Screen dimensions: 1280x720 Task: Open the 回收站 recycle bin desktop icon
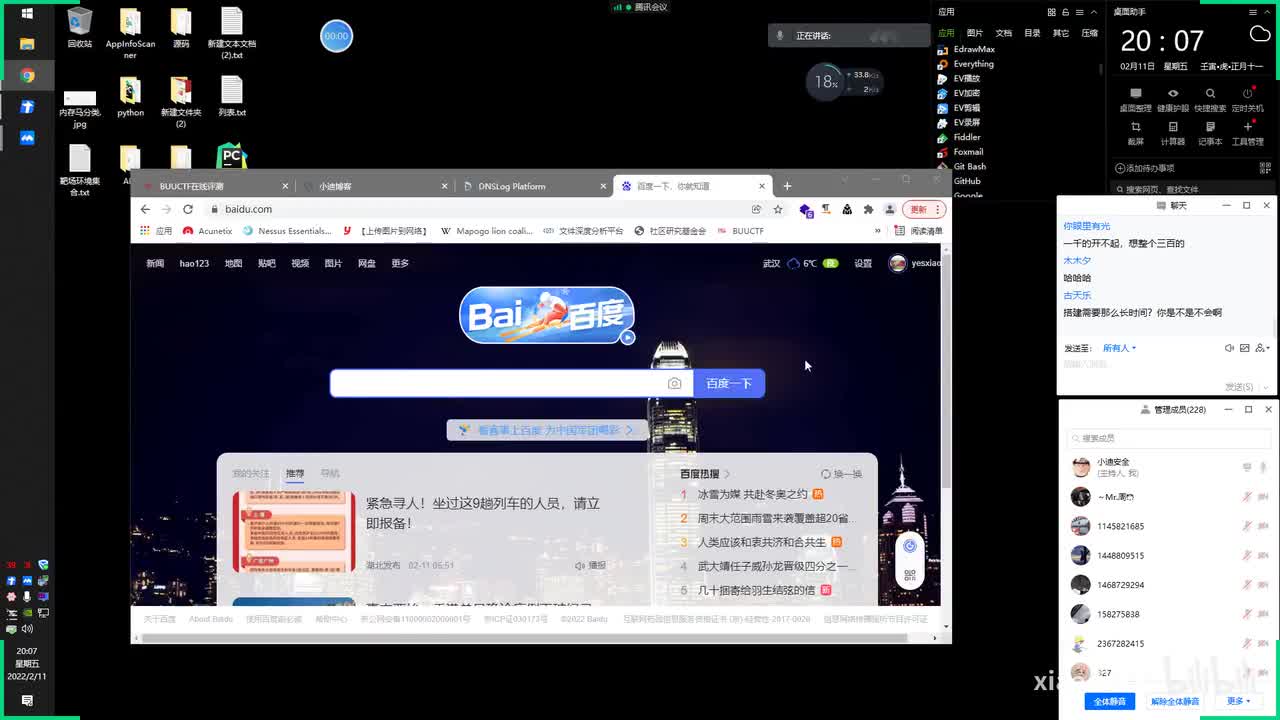80,28
